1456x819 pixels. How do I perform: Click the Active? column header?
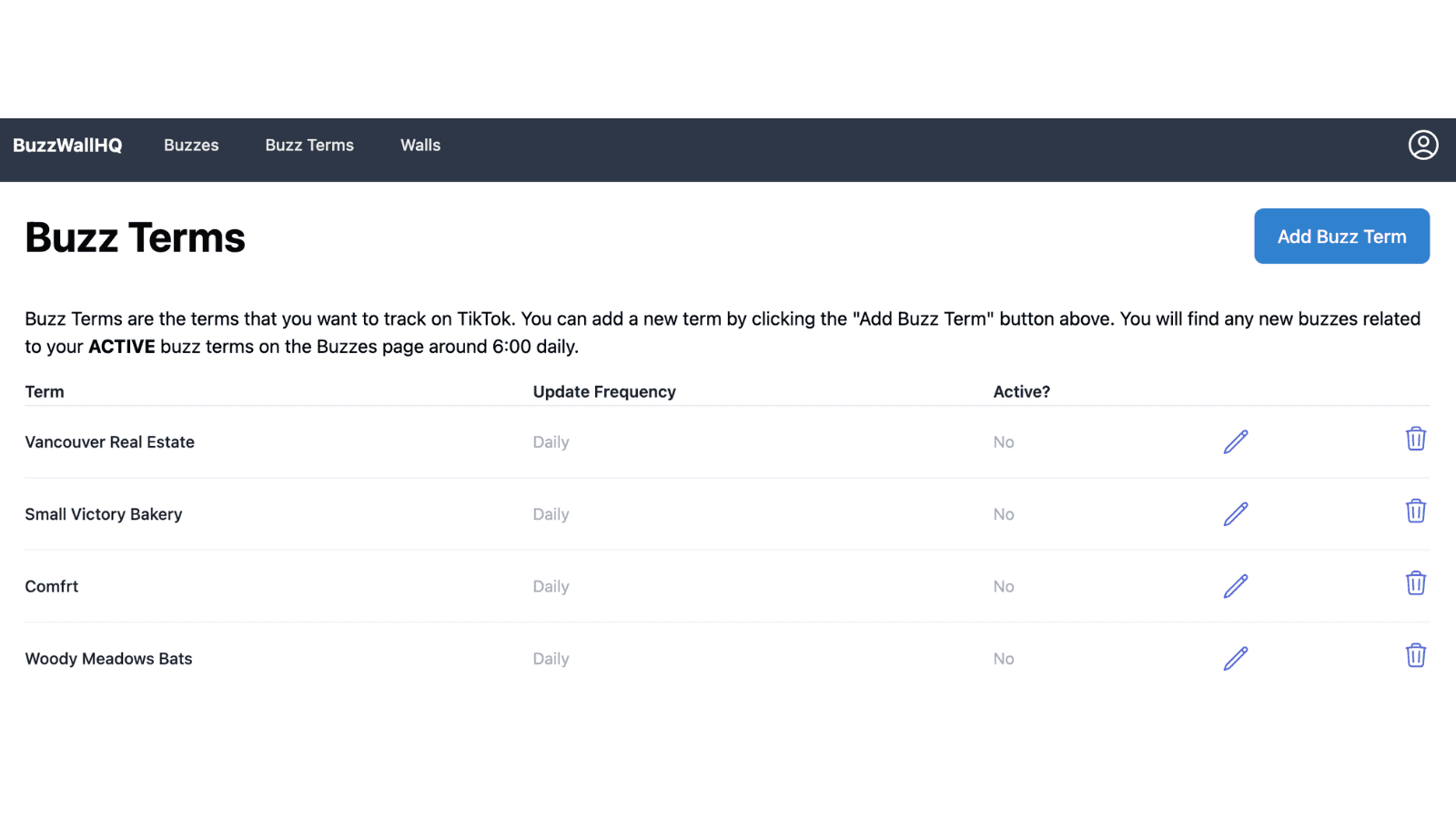point(1021,392)
